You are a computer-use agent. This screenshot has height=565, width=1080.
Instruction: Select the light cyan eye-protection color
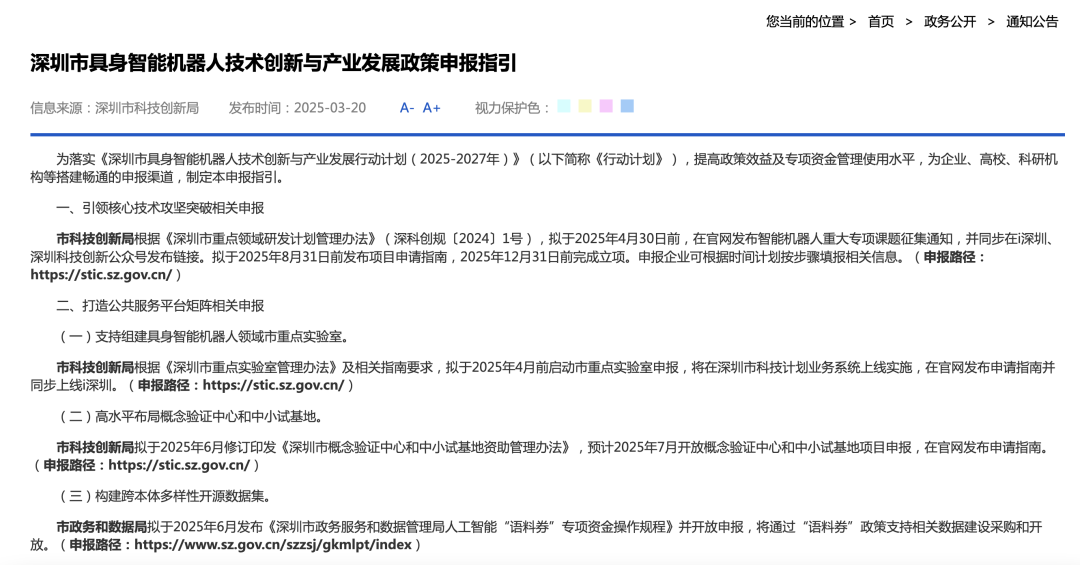(564, 106)
